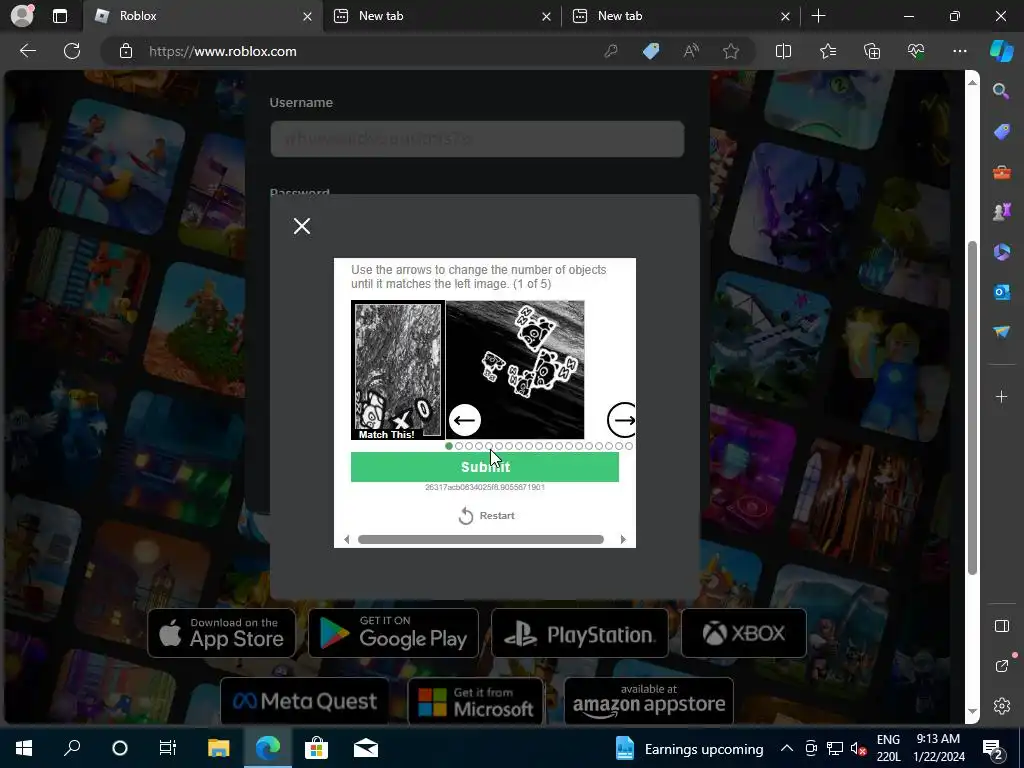Open the PlayStation badge
Screen dimensions: 1024x768
pos(580,633)
